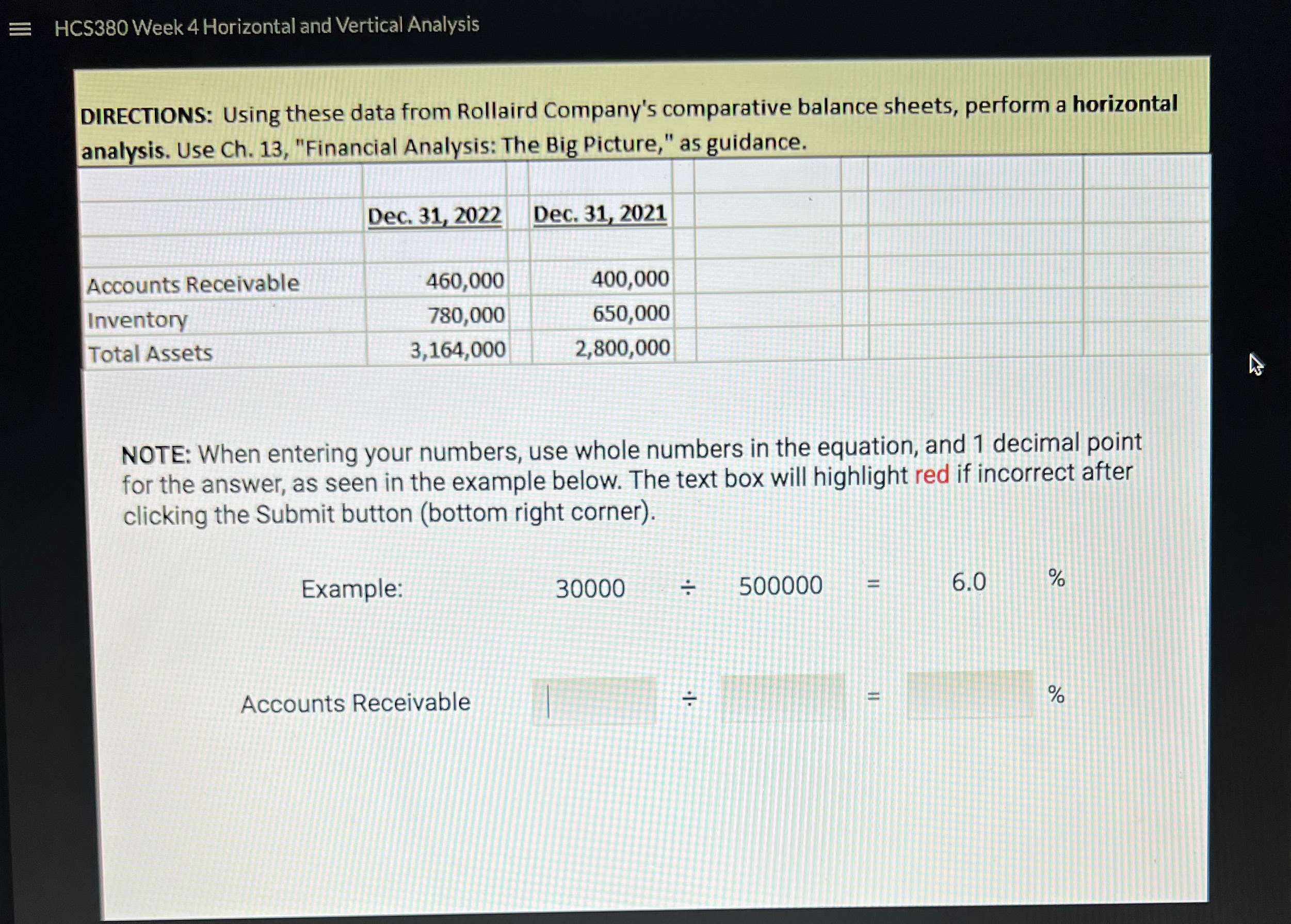
Task: Click the Accounts Receivable table row label
Action: click(x=193, y=284)
